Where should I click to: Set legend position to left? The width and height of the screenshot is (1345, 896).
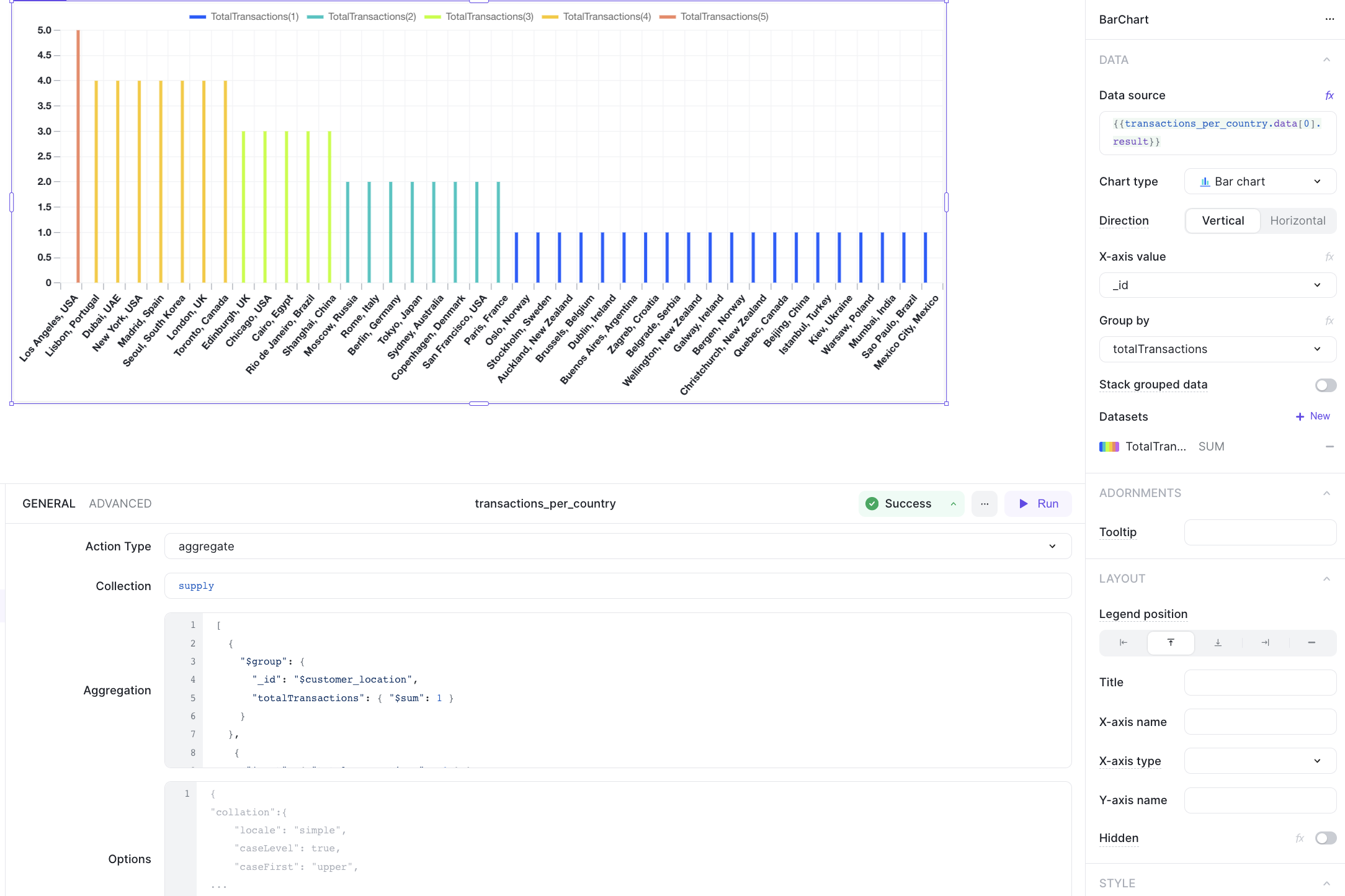pos(1123,643)
